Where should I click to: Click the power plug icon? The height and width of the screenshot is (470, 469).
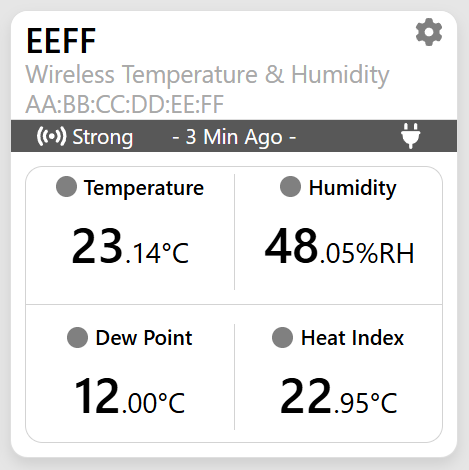pos(410,135)
